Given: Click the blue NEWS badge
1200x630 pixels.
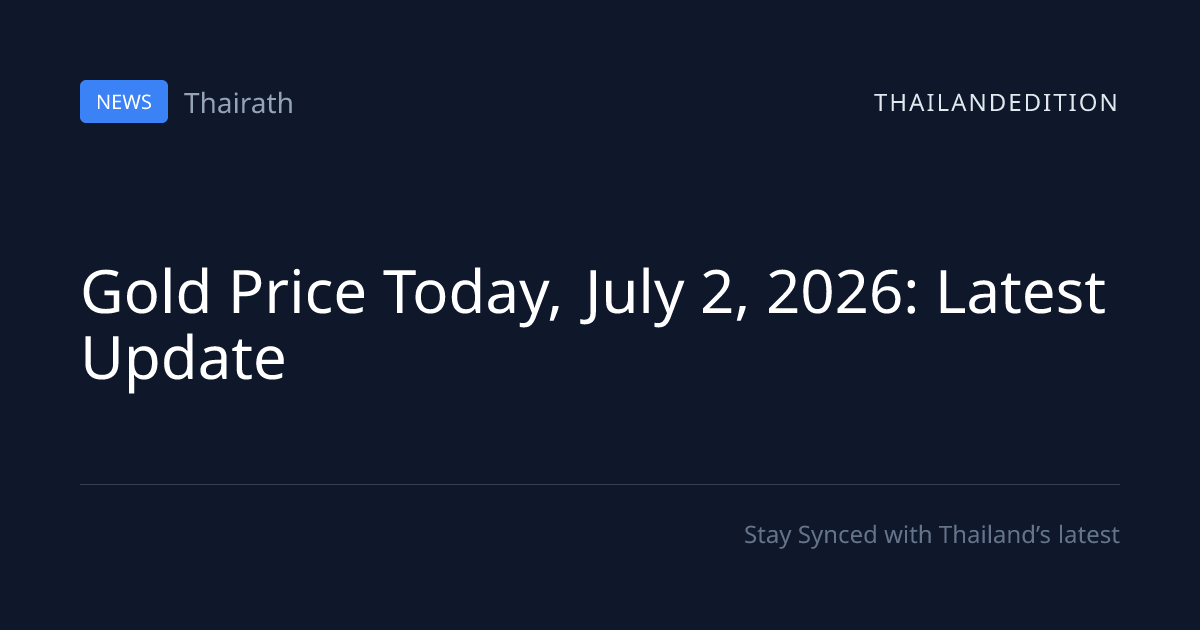Looking at the screenshot, I should coord(124,102).
